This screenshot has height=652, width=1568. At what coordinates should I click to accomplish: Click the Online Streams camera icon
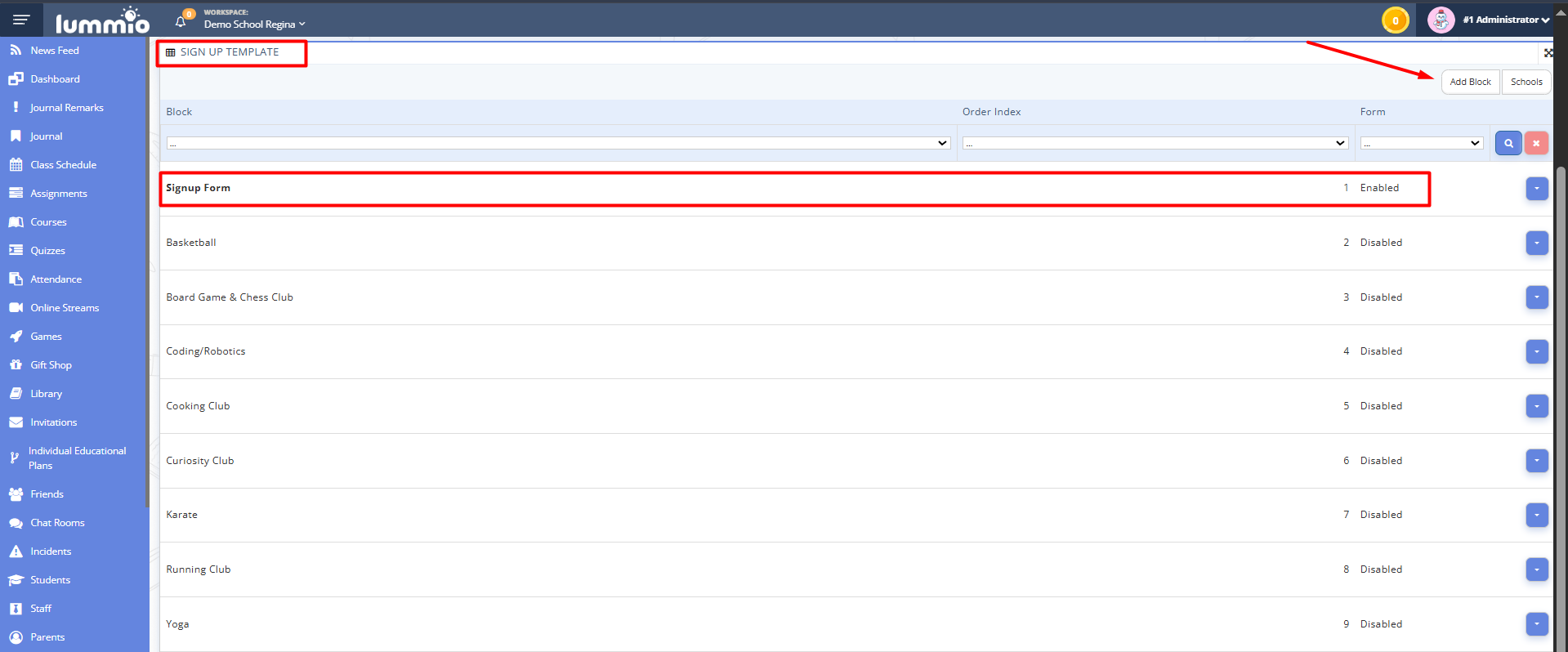(16, 308)
